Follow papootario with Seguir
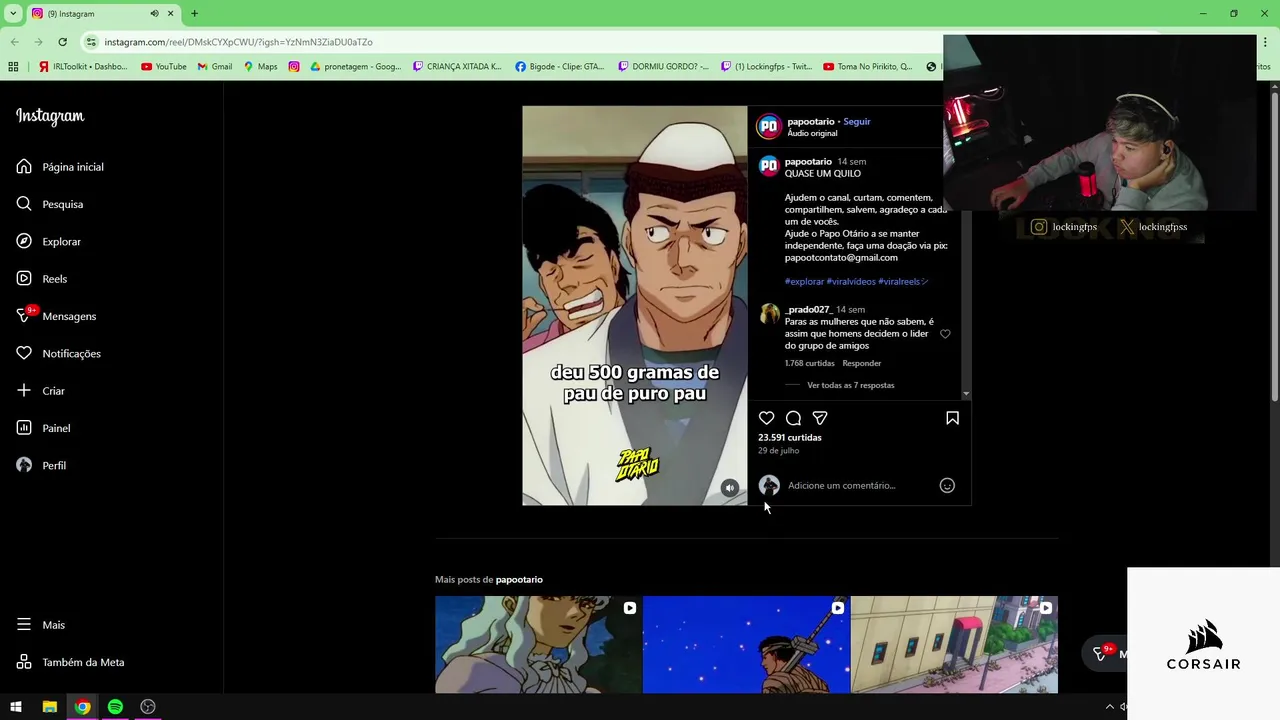Image resolution: width=1280 pixels, height=720 pixels. pyautogui.click(x=857, y=122)
